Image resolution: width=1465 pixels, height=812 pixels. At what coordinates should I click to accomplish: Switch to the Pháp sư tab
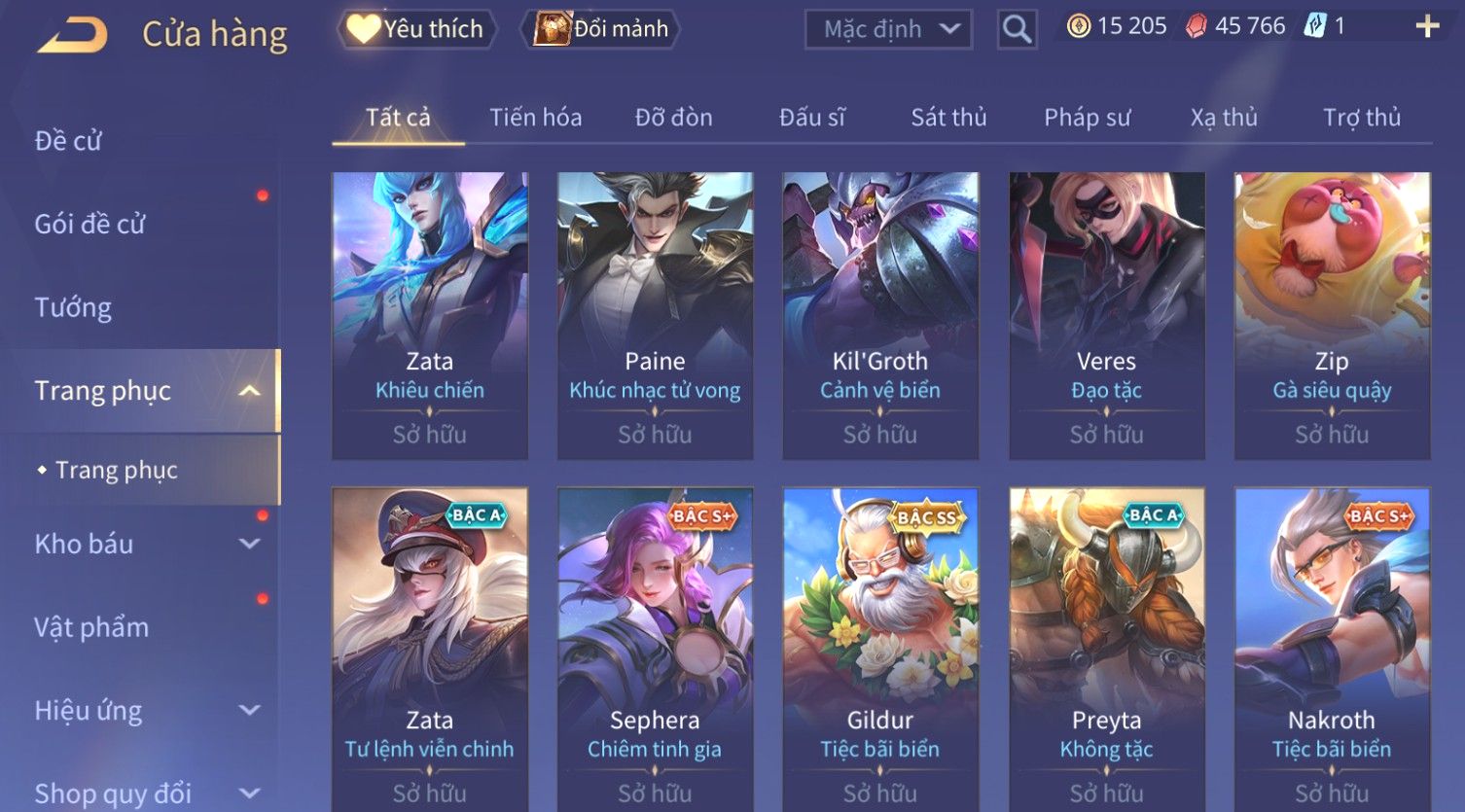click(x=1088, y=118)
